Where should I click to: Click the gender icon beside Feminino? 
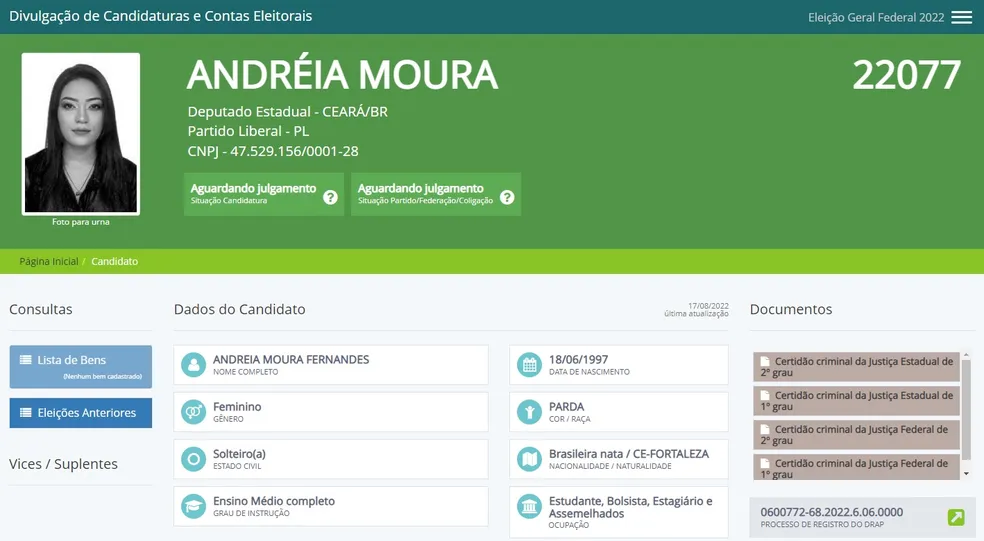click(193, 412)
